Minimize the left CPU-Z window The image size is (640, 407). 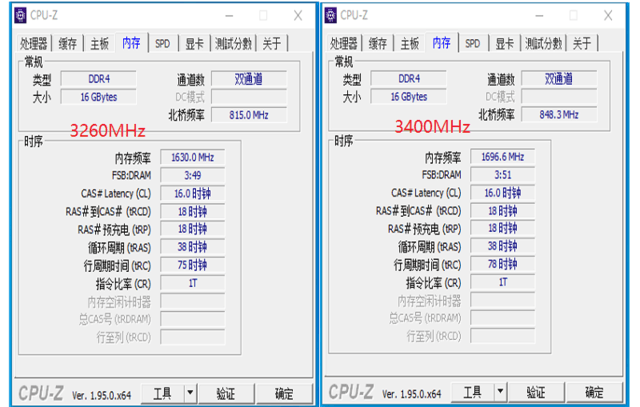pyautogui.click(x=229, y=16)
